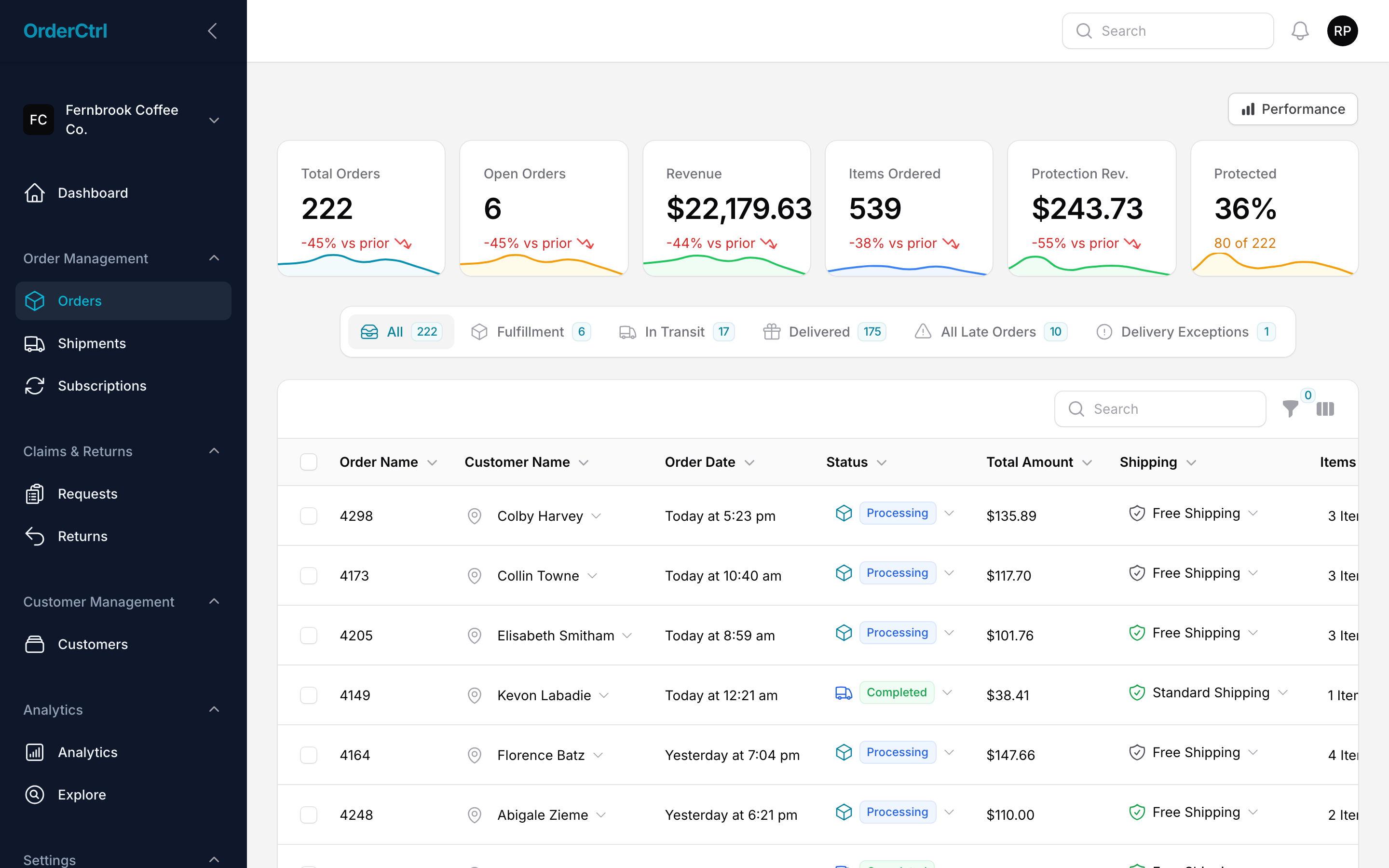1389x868 pixels.
Task: Click the top header Search field
Action: point(1168,31)
